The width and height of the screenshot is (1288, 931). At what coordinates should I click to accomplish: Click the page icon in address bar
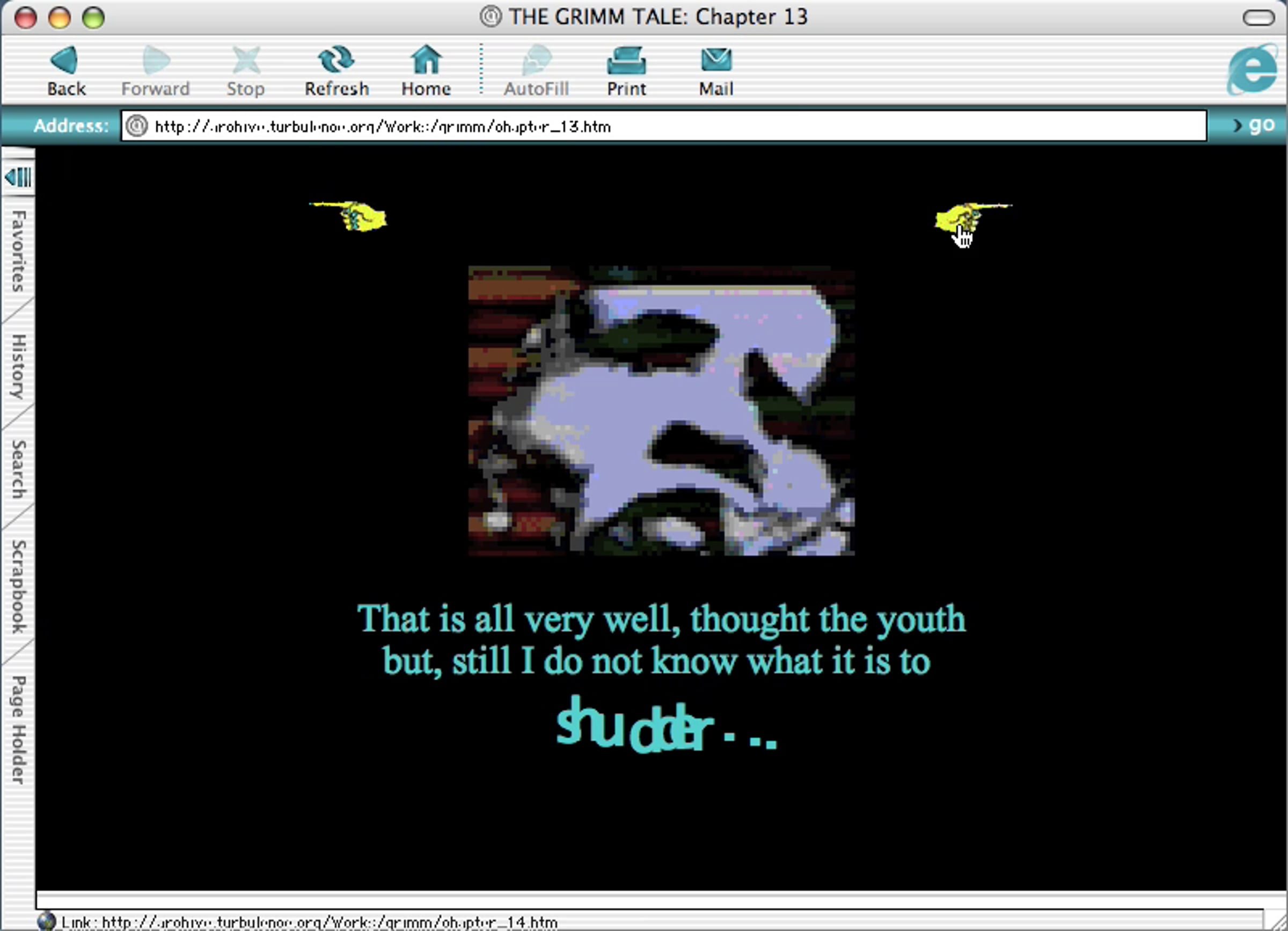[136, 126]
